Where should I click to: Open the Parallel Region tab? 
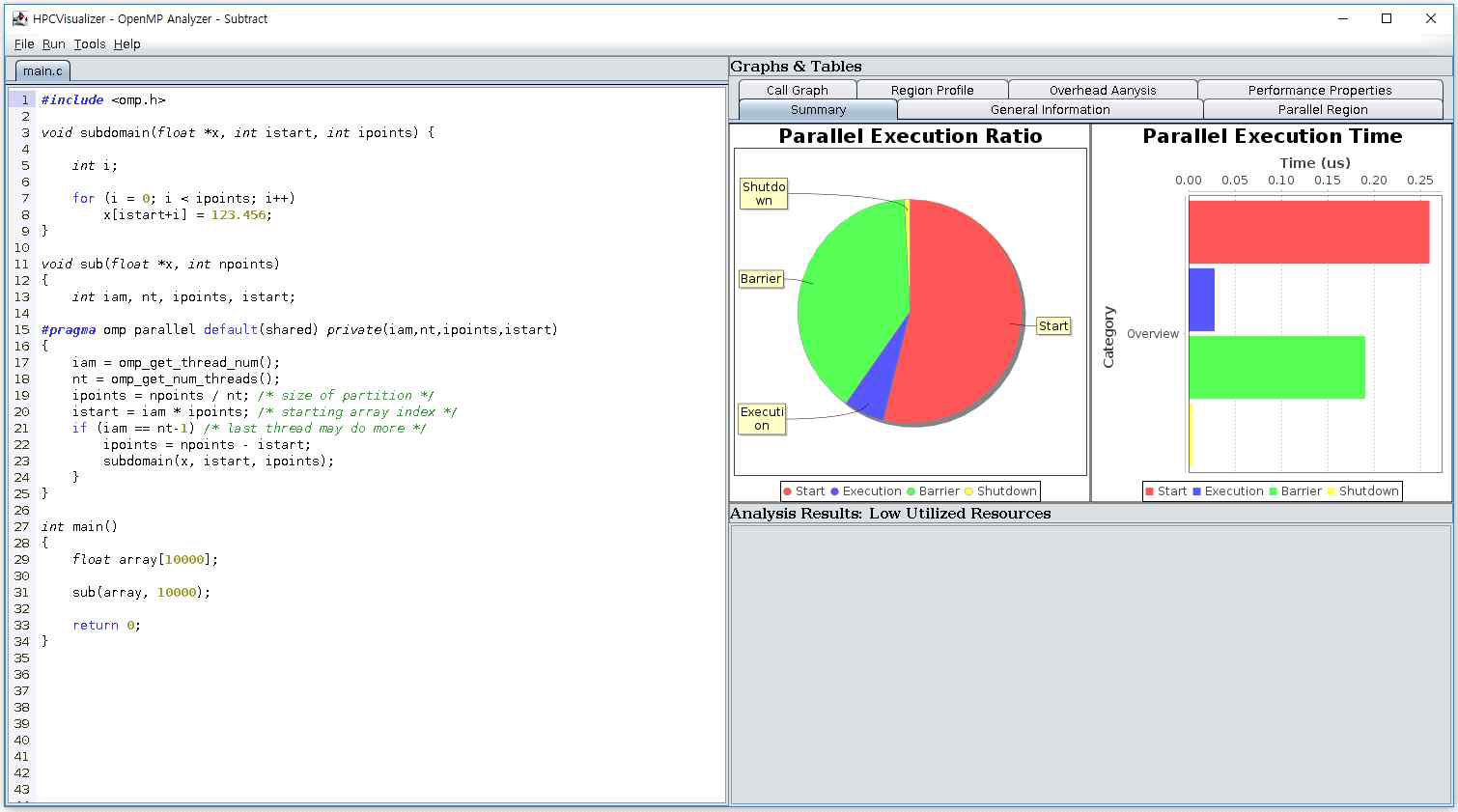pos(1323,109)
